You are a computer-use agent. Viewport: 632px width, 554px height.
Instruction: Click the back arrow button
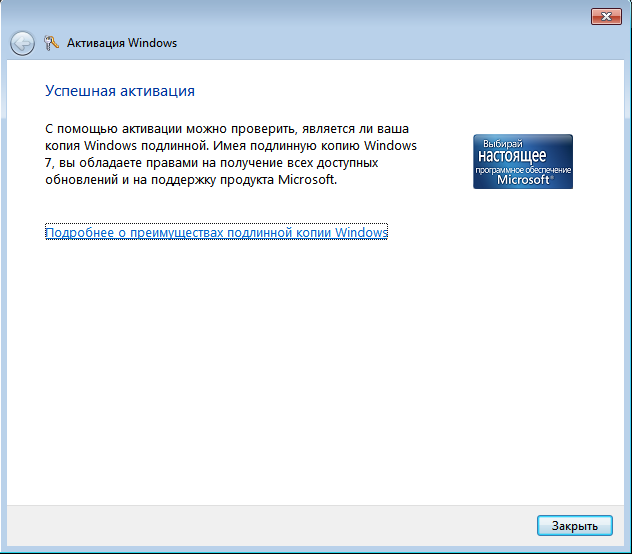coord(22,43)
